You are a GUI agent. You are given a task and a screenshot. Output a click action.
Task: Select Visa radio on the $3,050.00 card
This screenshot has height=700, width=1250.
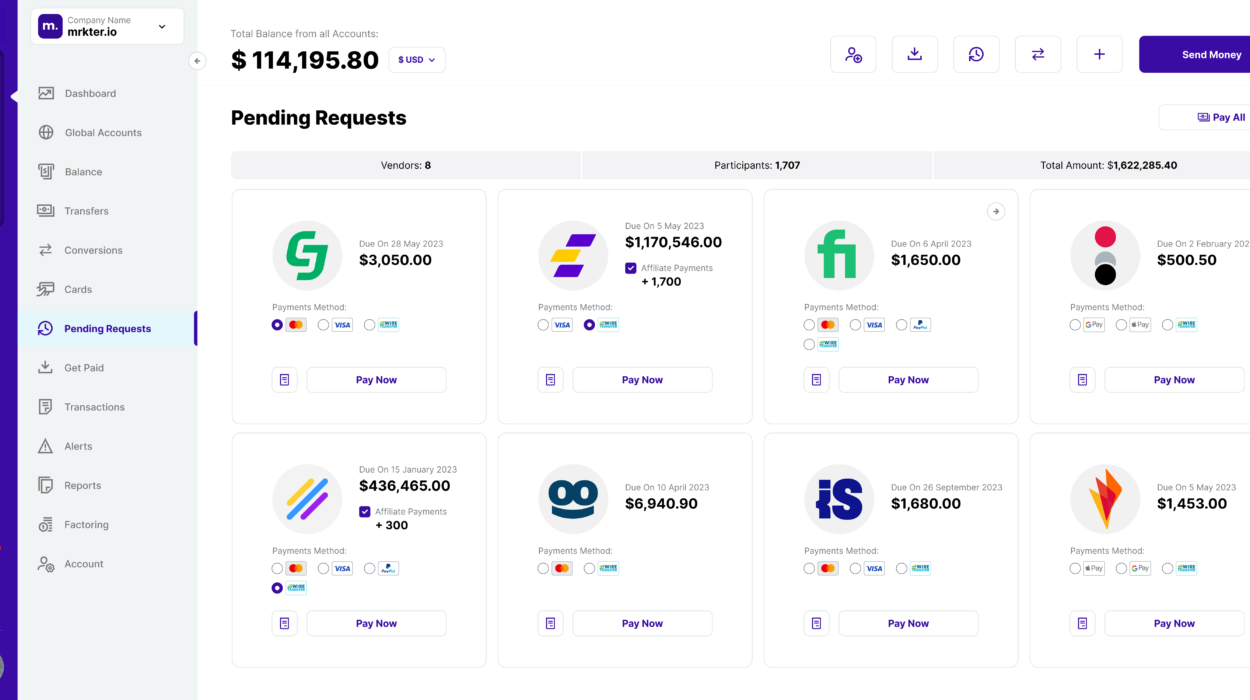[324, 325]
